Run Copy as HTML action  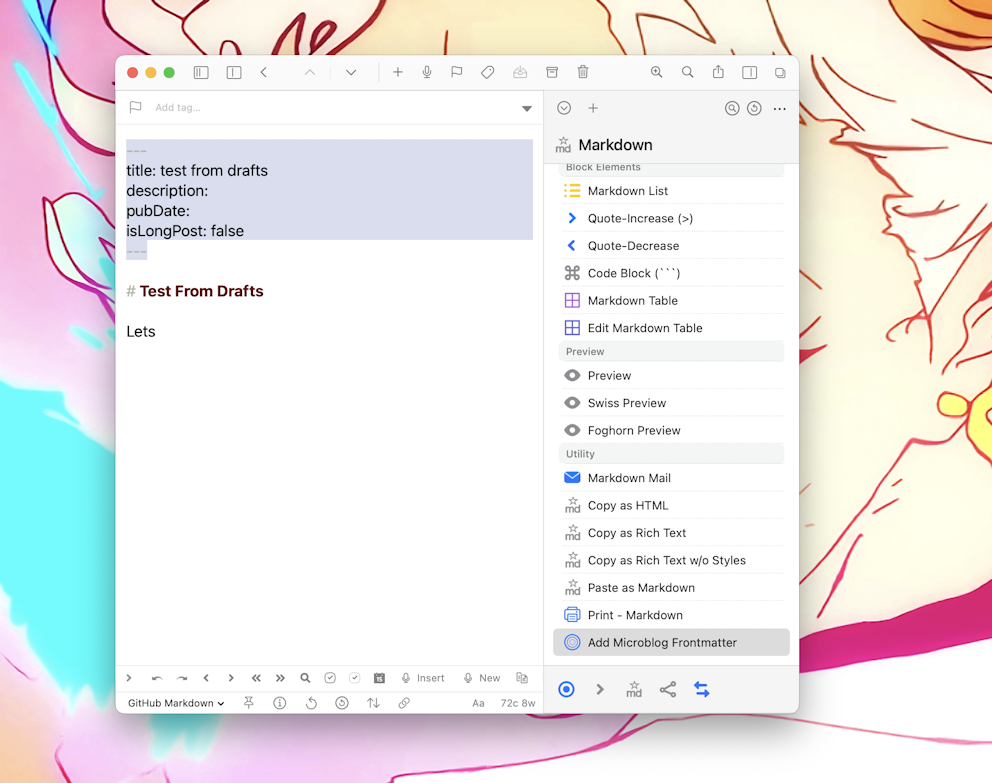[671, 505]
